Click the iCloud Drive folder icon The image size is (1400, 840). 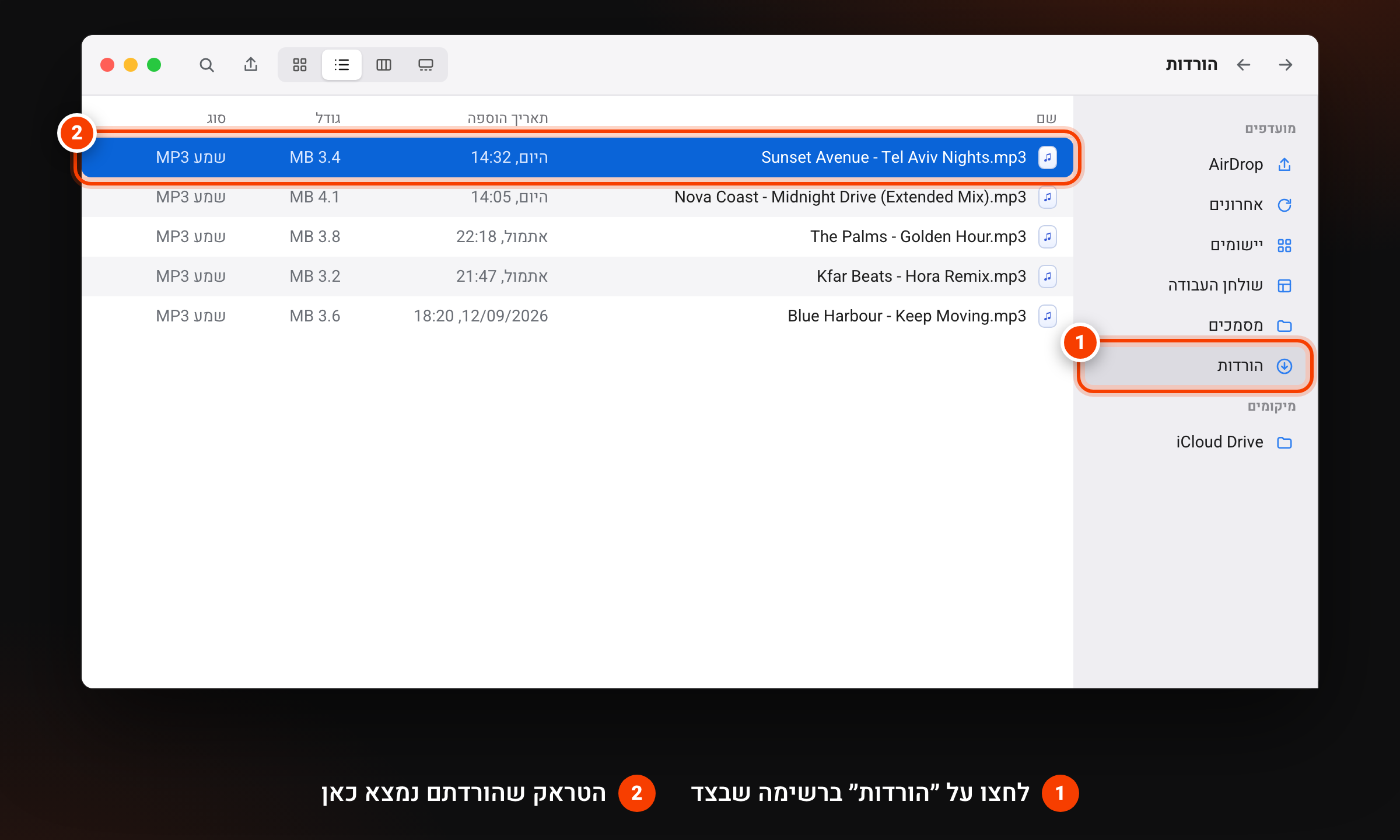point(1284,443)
